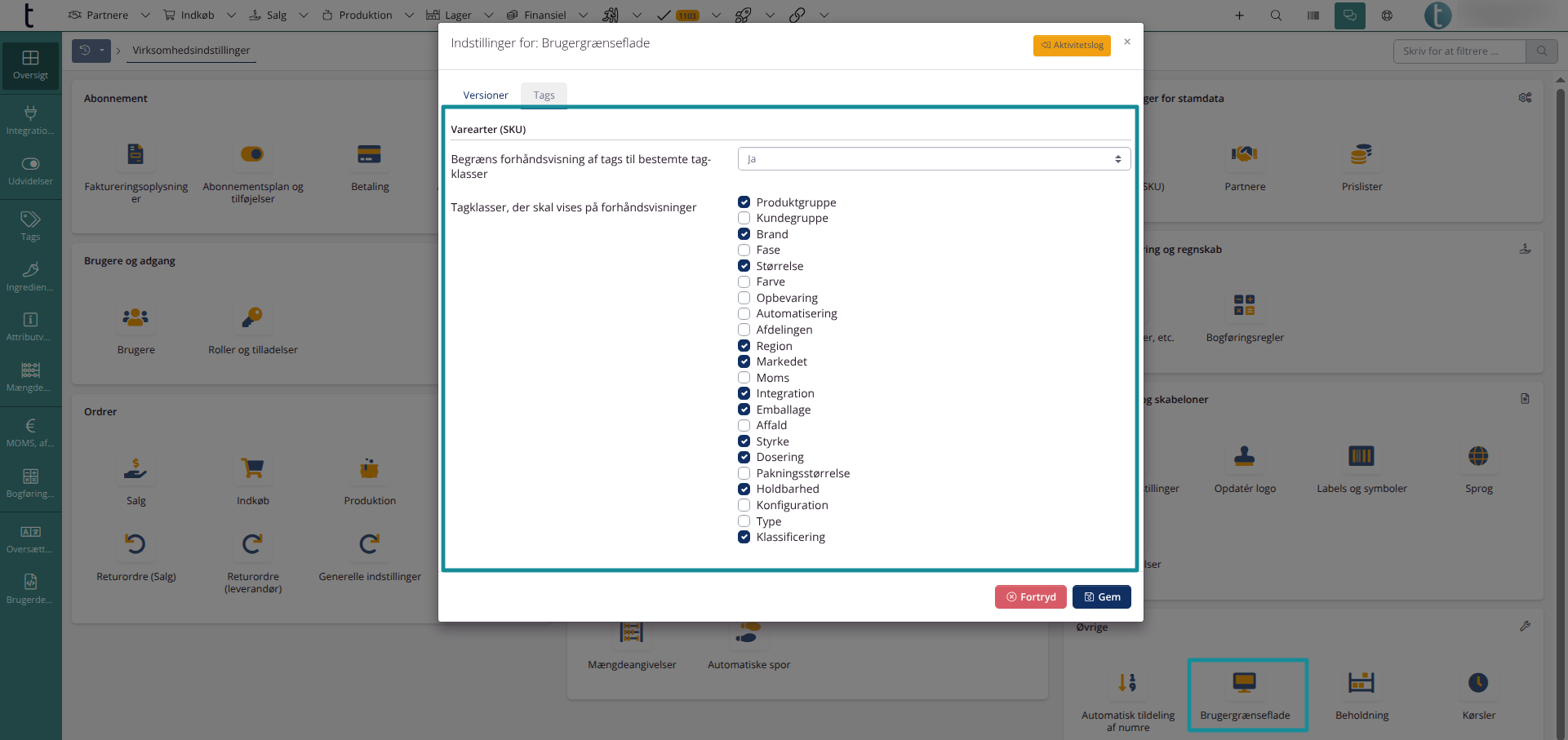Image resolution: width=1568 pixels, height=740 pixels.
Task: Open the Tags sidebar item
Action: (x=30, y=226)
